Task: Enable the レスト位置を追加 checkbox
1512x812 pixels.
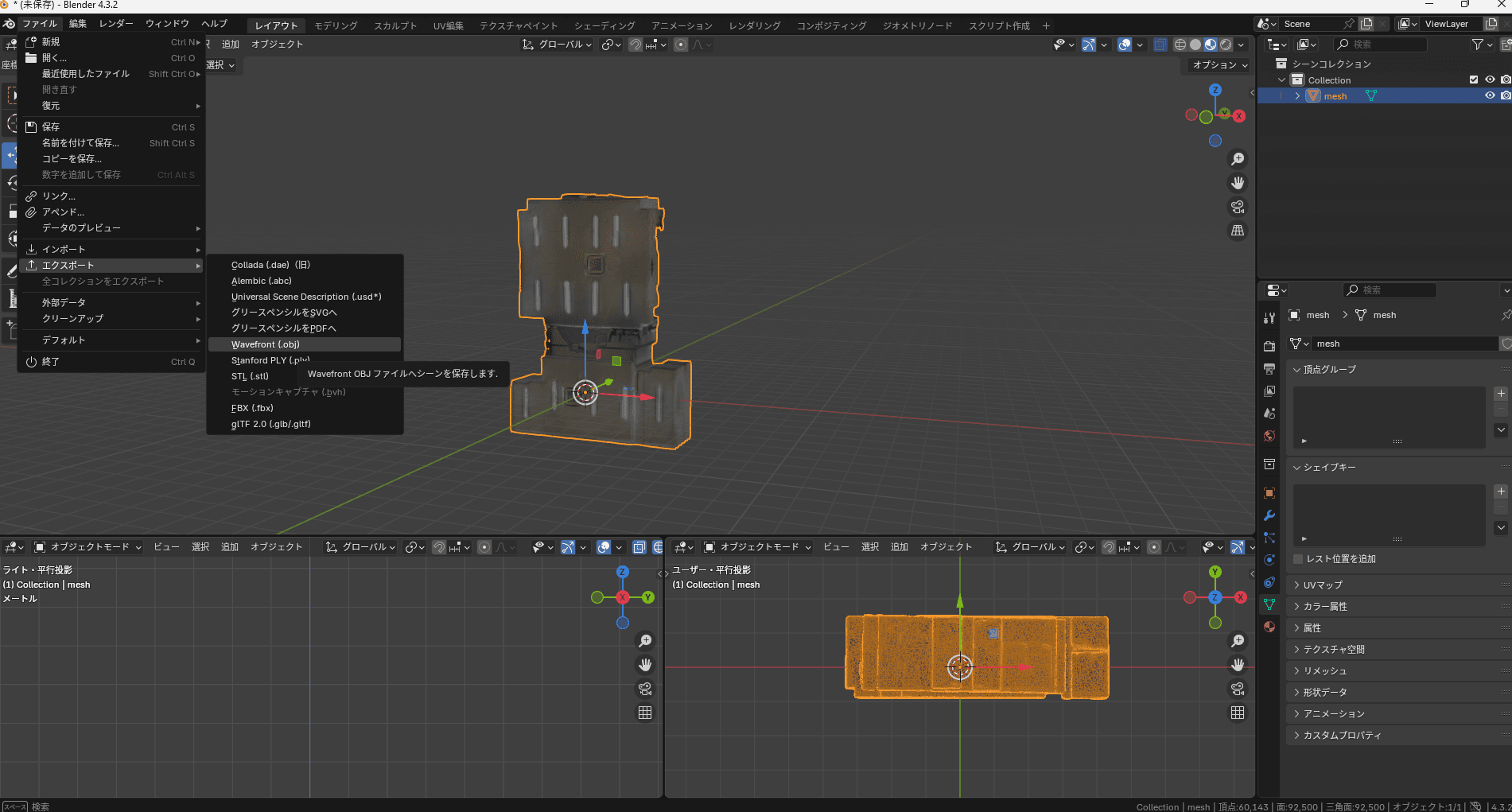Action: 1298,559
